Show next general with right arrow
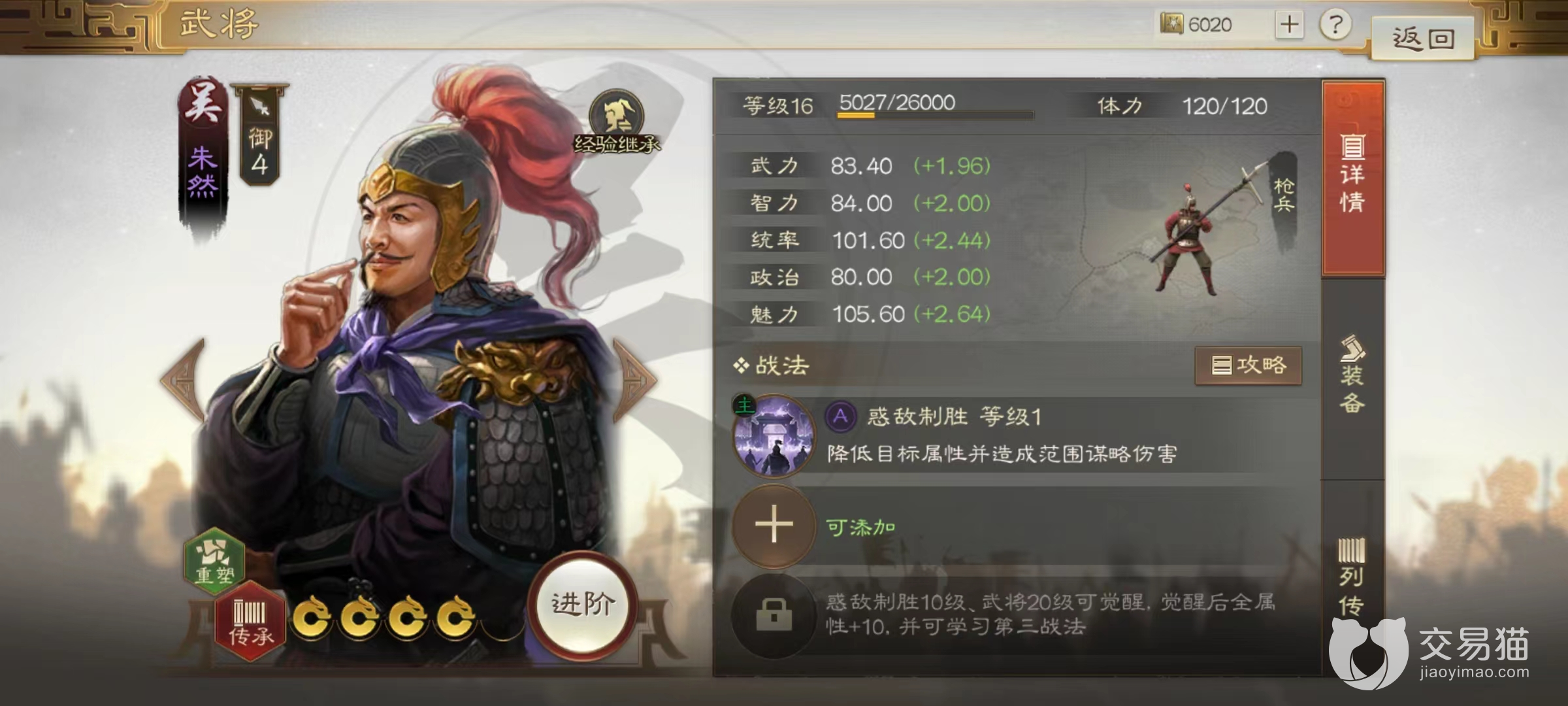Viewport: 1568px width, 706px height. (634, 380)
